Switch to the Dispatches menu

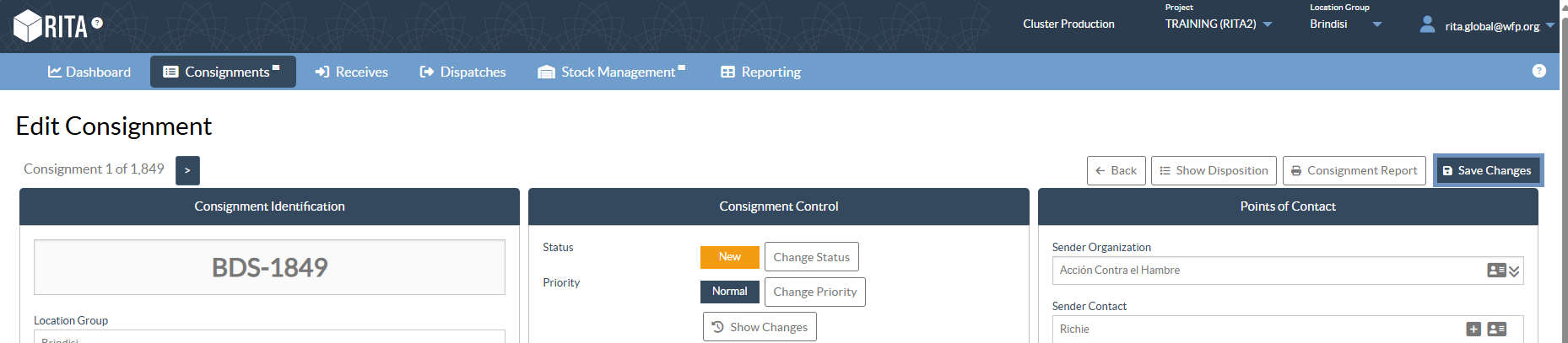point(462,72)
